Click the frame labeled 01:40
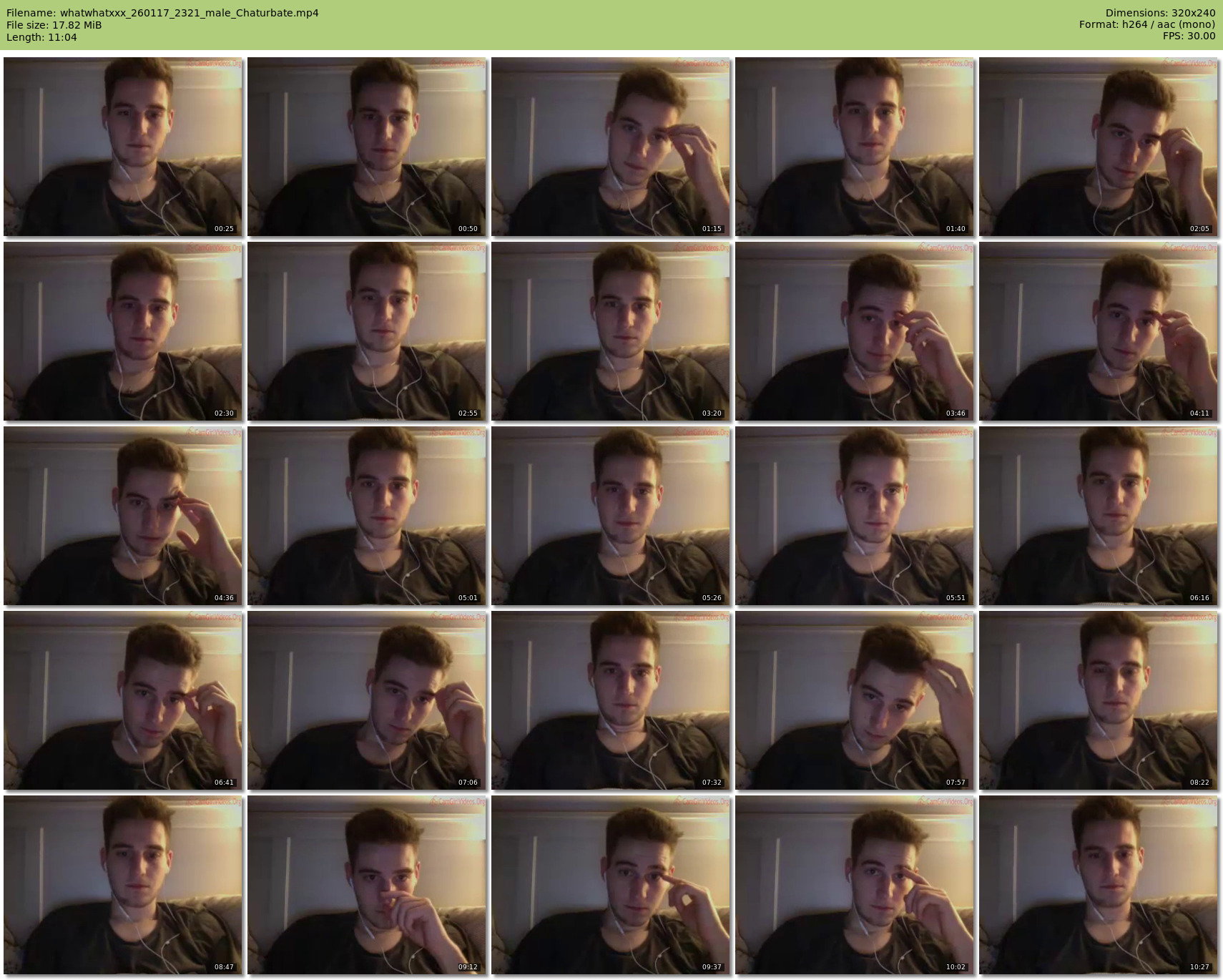 854,147
